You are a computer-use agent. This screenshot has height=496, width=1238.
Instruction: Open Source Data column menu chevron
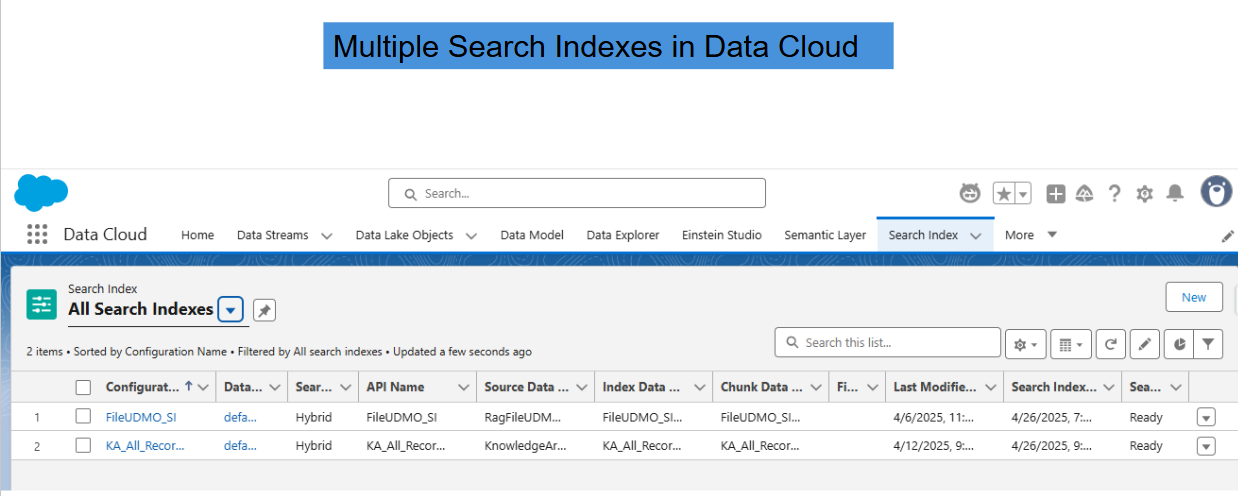[582, 387]
